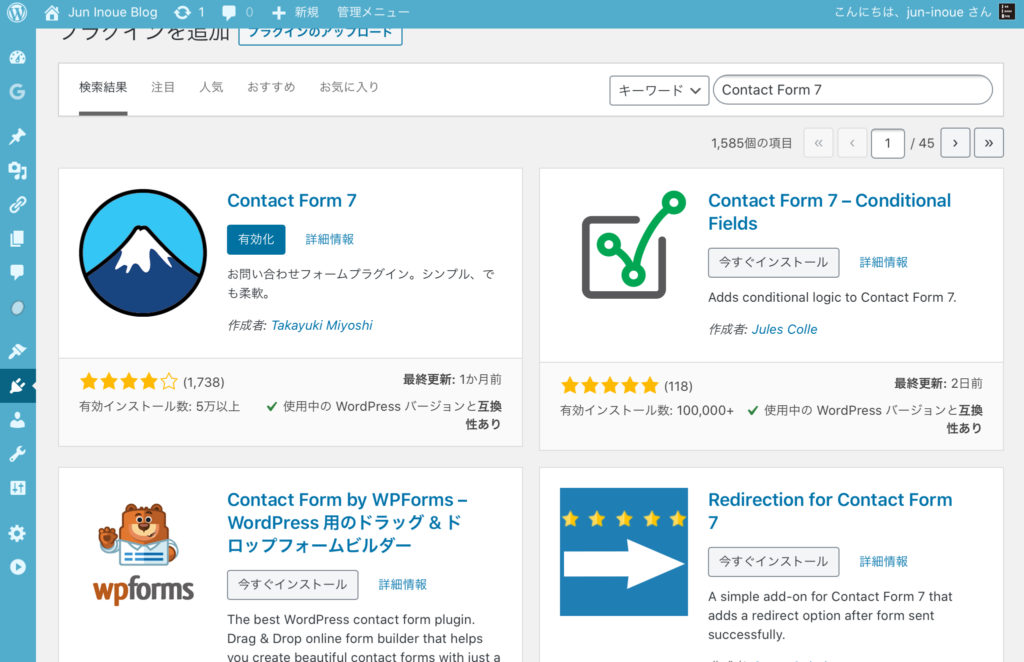
Task: Install Contact Form by WPForms now
Action: point(293,584)
